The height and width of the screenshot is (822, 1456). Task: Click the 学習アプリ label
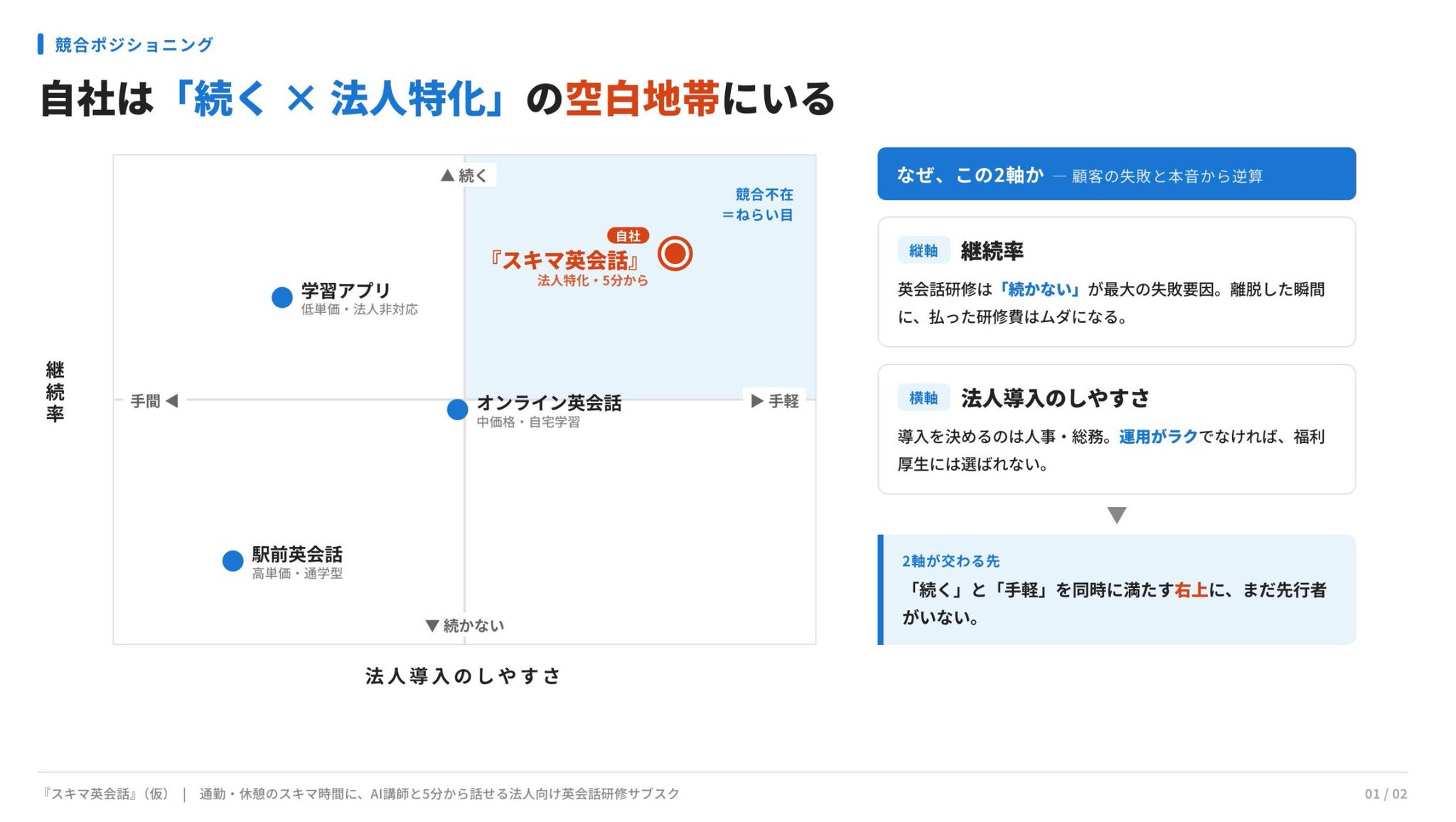pyautogui.click(x=346, y=291)
